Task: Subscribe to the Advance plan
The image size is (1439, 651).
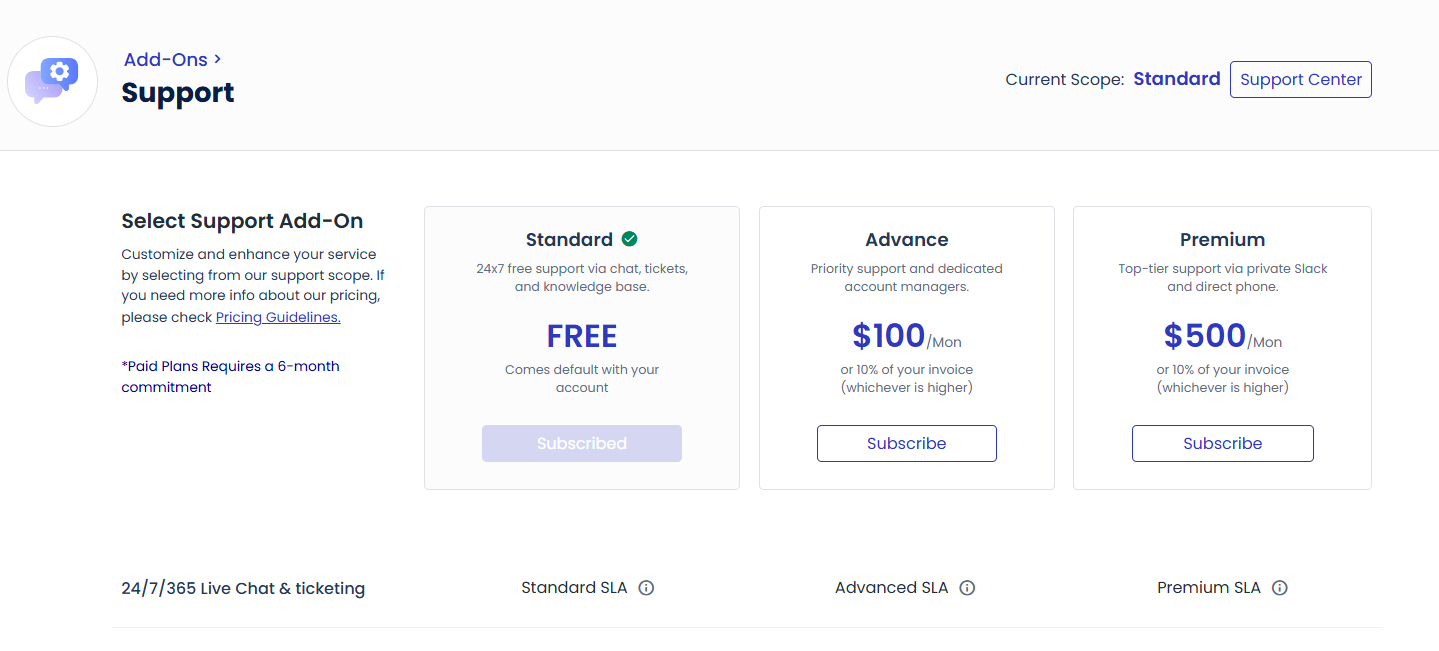Action: pos(906,443)
